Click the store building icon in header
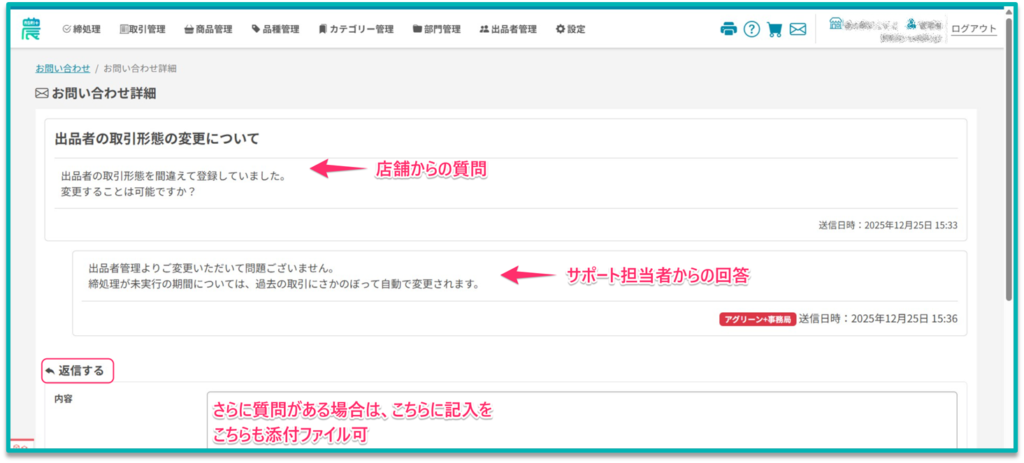 [x=835, y=23]
